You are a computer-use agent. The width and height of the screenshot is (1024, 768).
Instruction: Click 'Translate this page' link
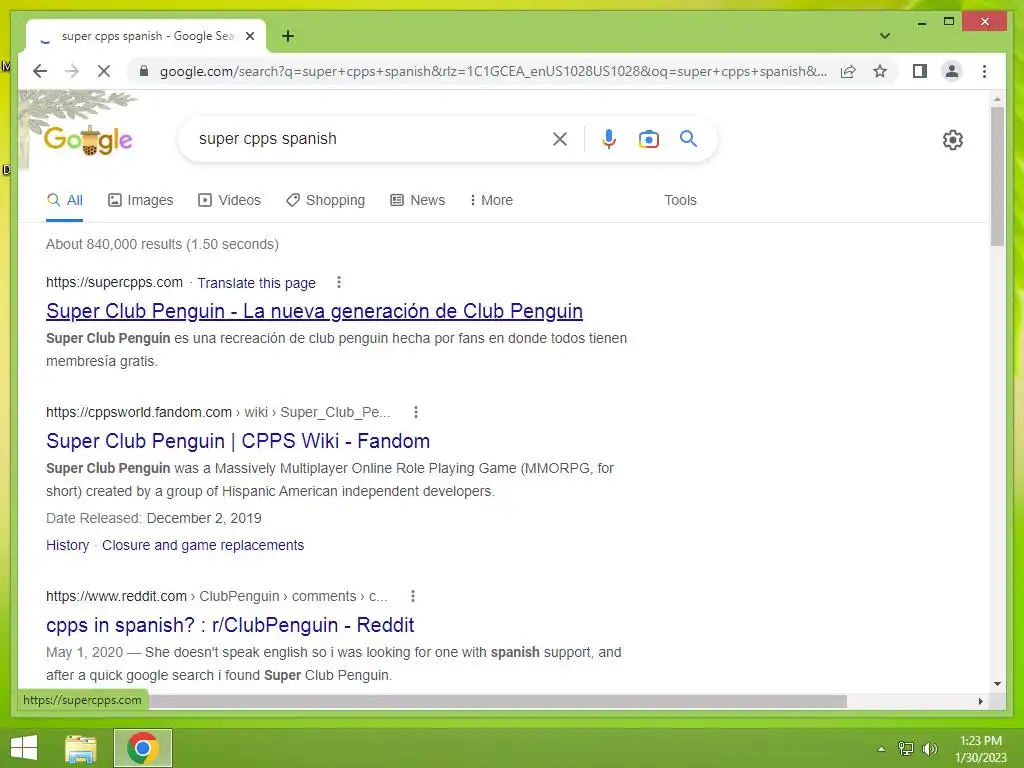click(257, 283)
